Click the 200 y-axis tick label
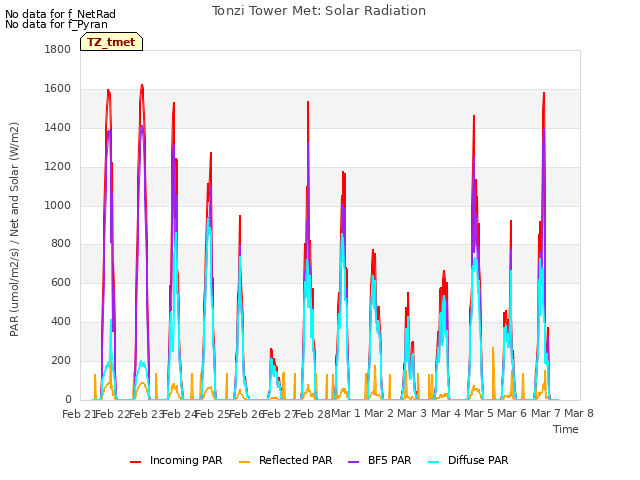Viewport: 640px width, 480px height. 61,360
